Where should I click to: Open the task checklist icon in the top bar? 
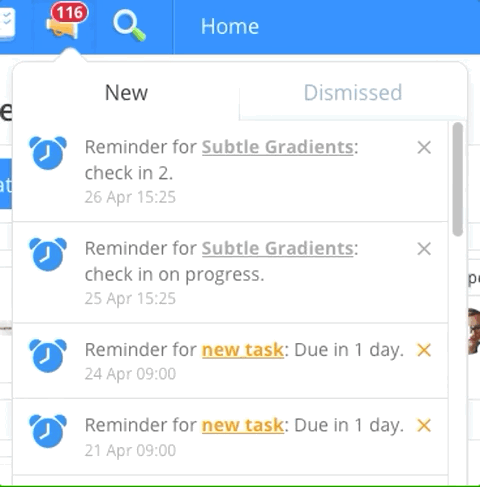[x=7, y=23]
